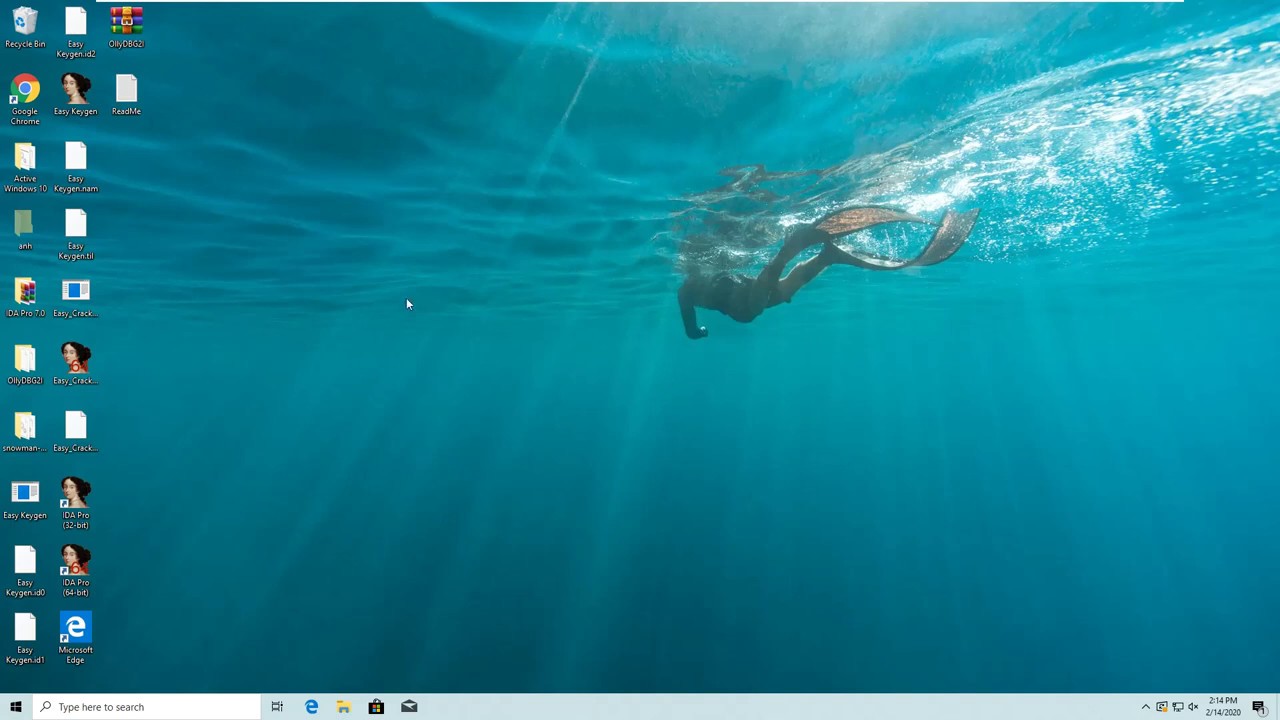Select the IDA Pro (32-bit) shortcut

click(76, 504)
